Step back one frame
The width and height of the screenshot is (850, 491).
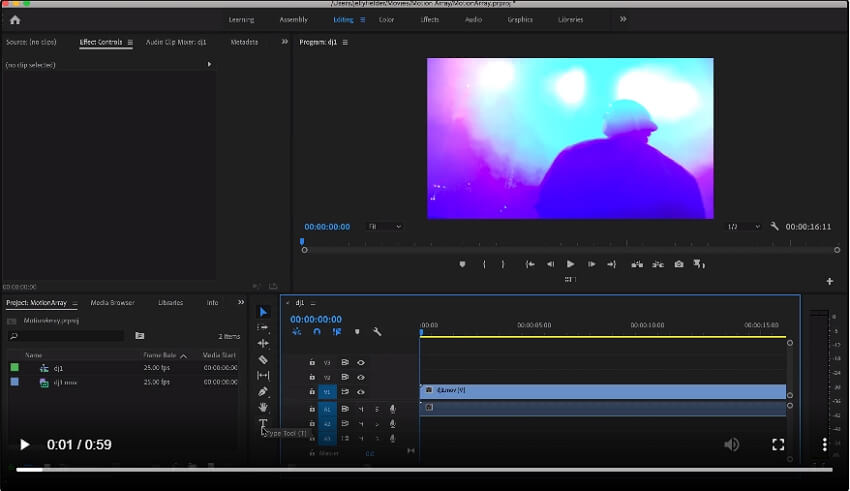[550, 264]
